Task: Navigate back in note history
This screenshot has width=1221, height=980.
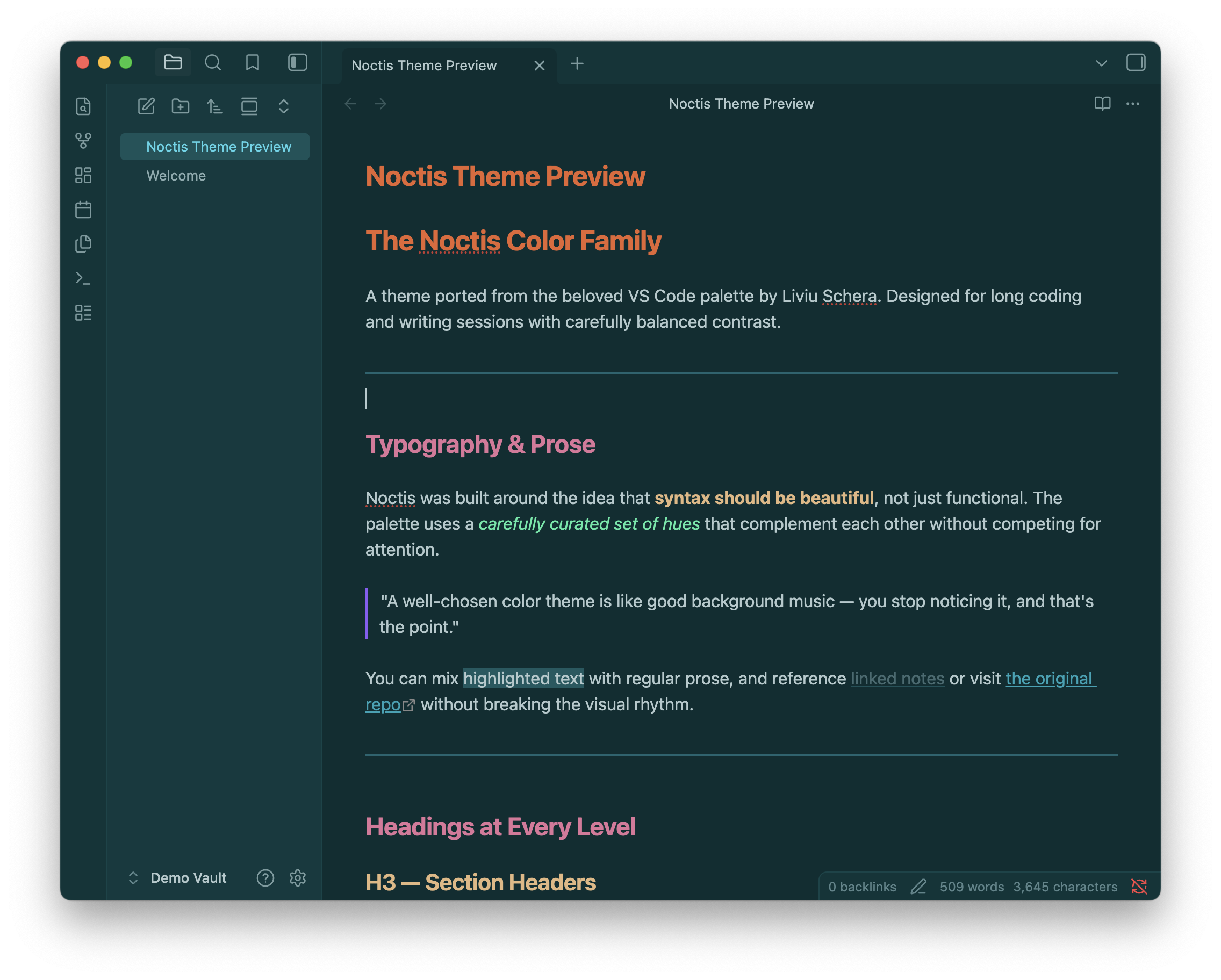Action: tap(350, 104)
